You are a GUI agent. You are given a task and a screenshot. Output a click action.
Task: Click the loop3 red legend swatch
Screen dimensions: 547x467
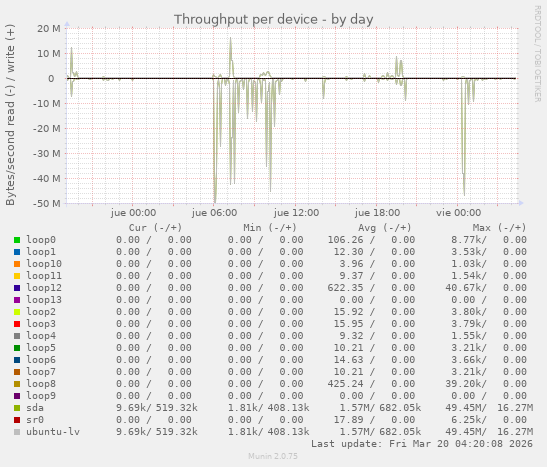click(x=17, y=324)
